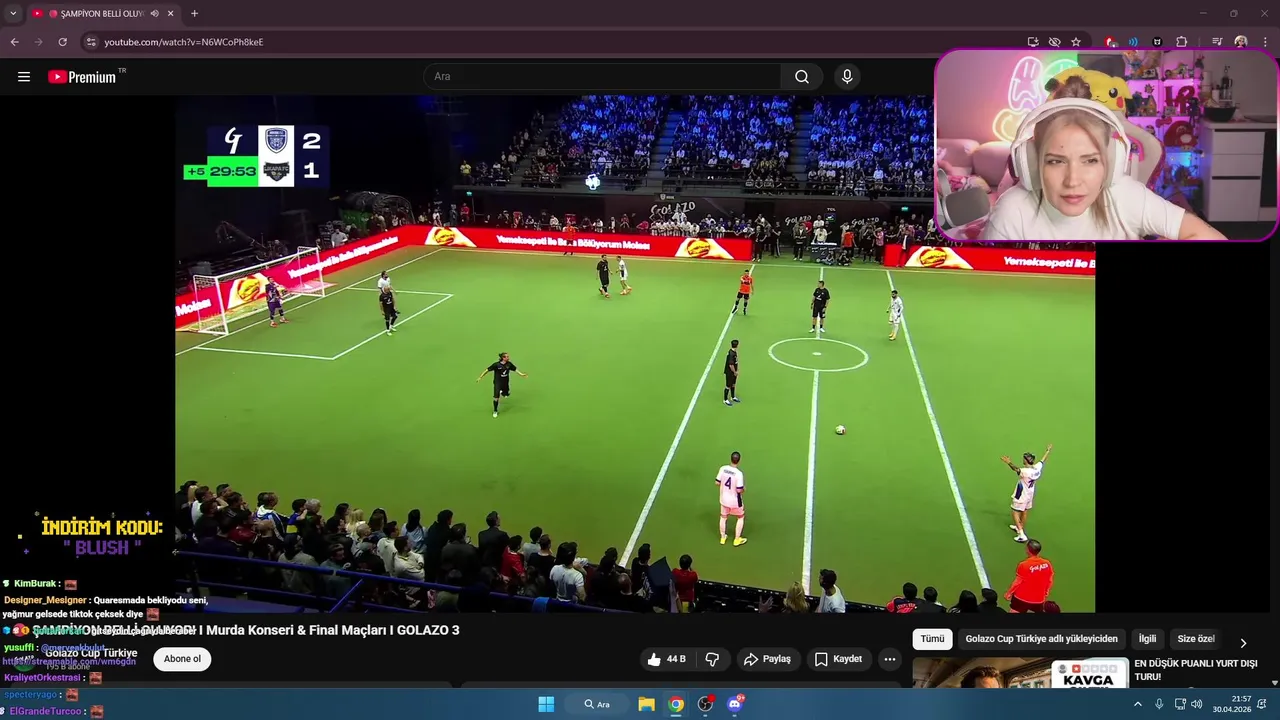This screenshot has width=1280, height=720.
Task: Open File Explorer from the taskbar
Action: point(646,704)
